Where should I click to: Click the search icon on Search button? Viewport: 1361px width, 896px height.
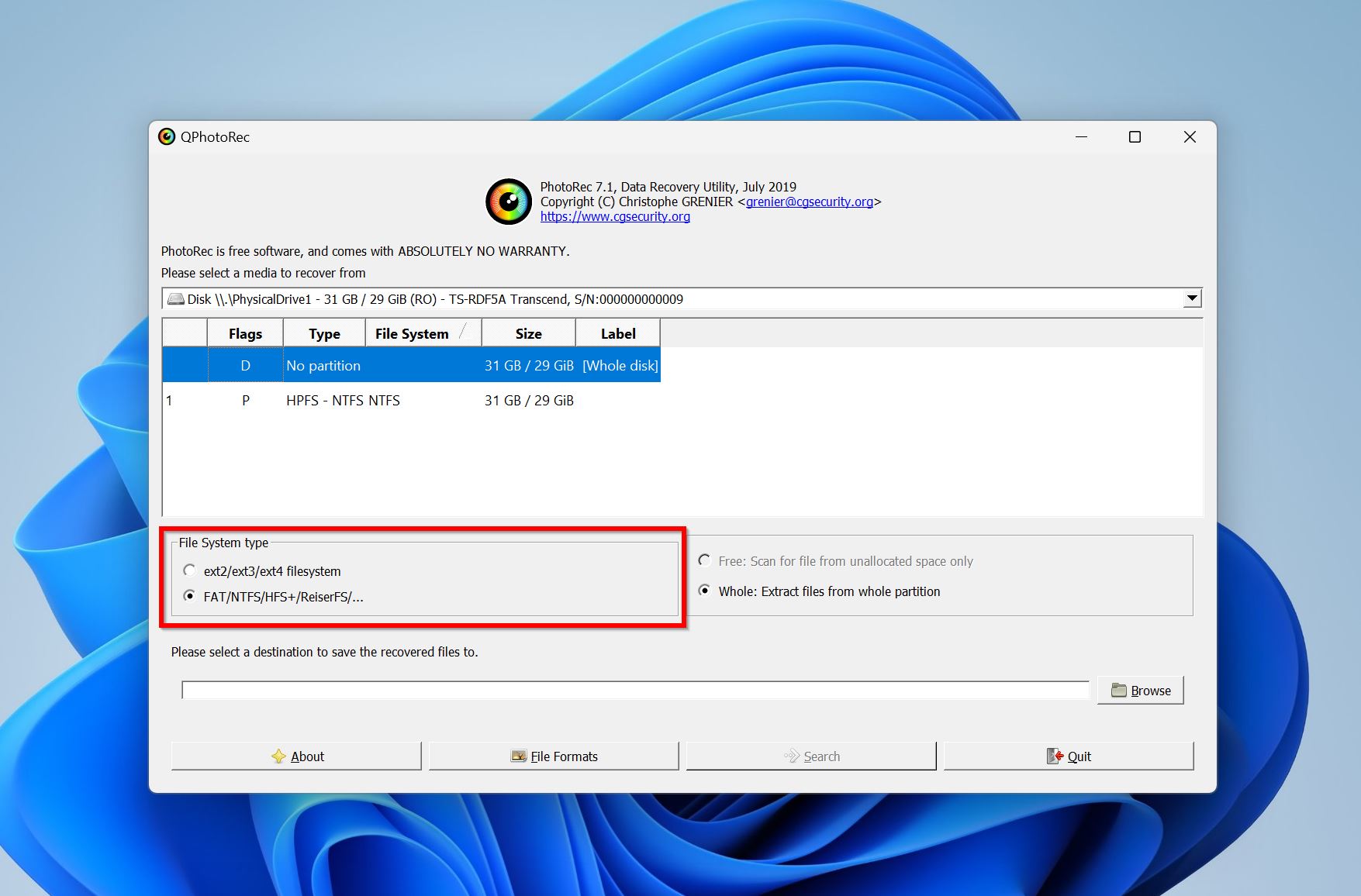tap(792, 756)
